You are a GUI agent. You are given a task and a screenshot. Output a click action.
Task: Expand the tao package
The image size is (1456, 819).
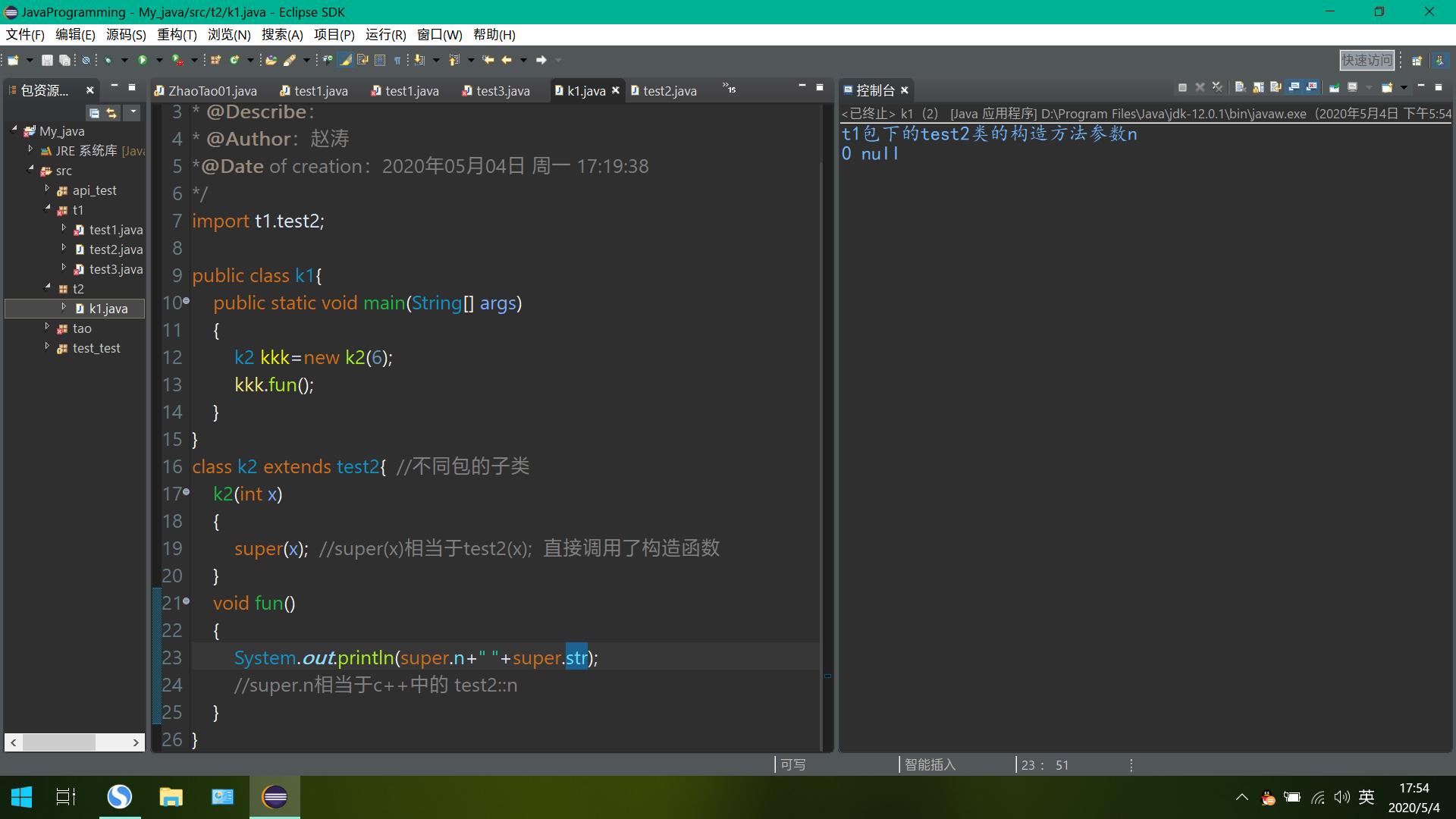coord(47,328)
